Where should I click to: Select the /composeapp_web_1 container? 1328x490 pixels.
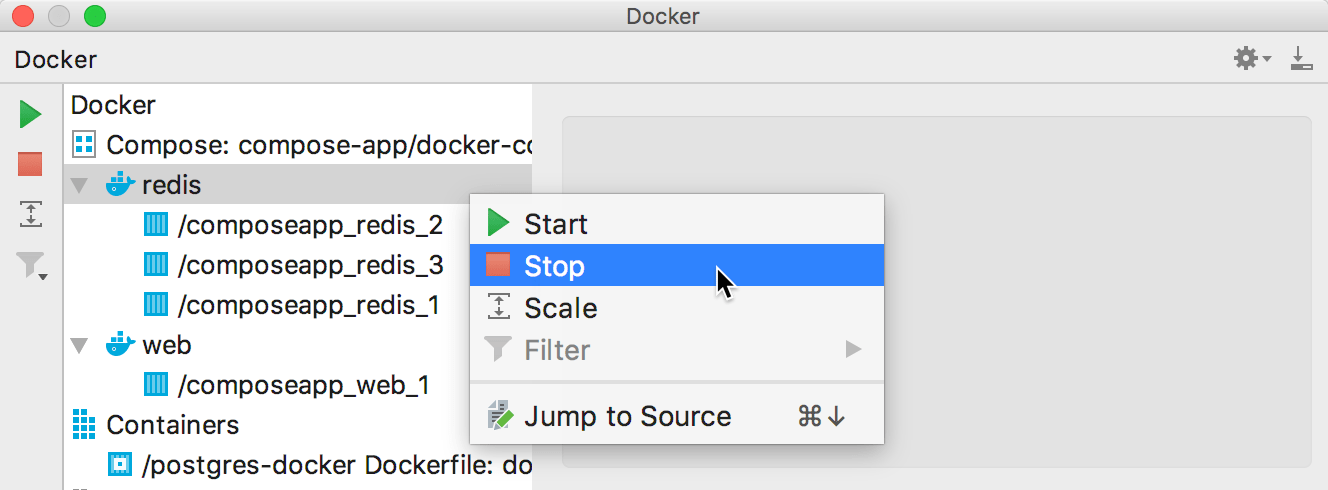pos(302,385)
